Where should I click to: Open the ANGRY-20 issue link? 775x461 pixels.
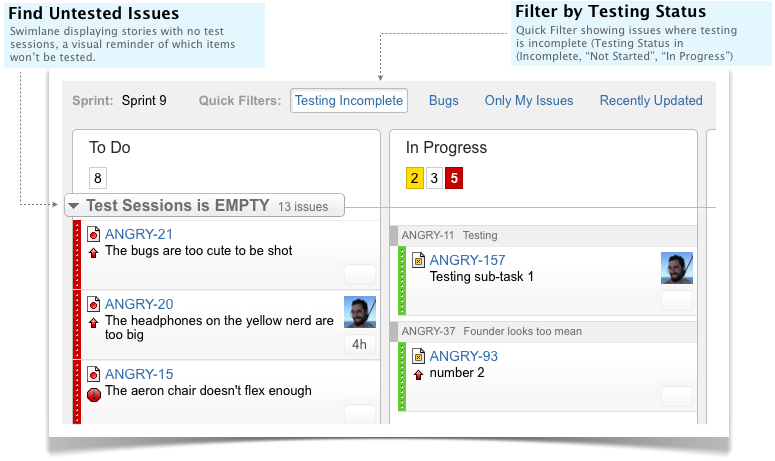click(x=139, y=304)
